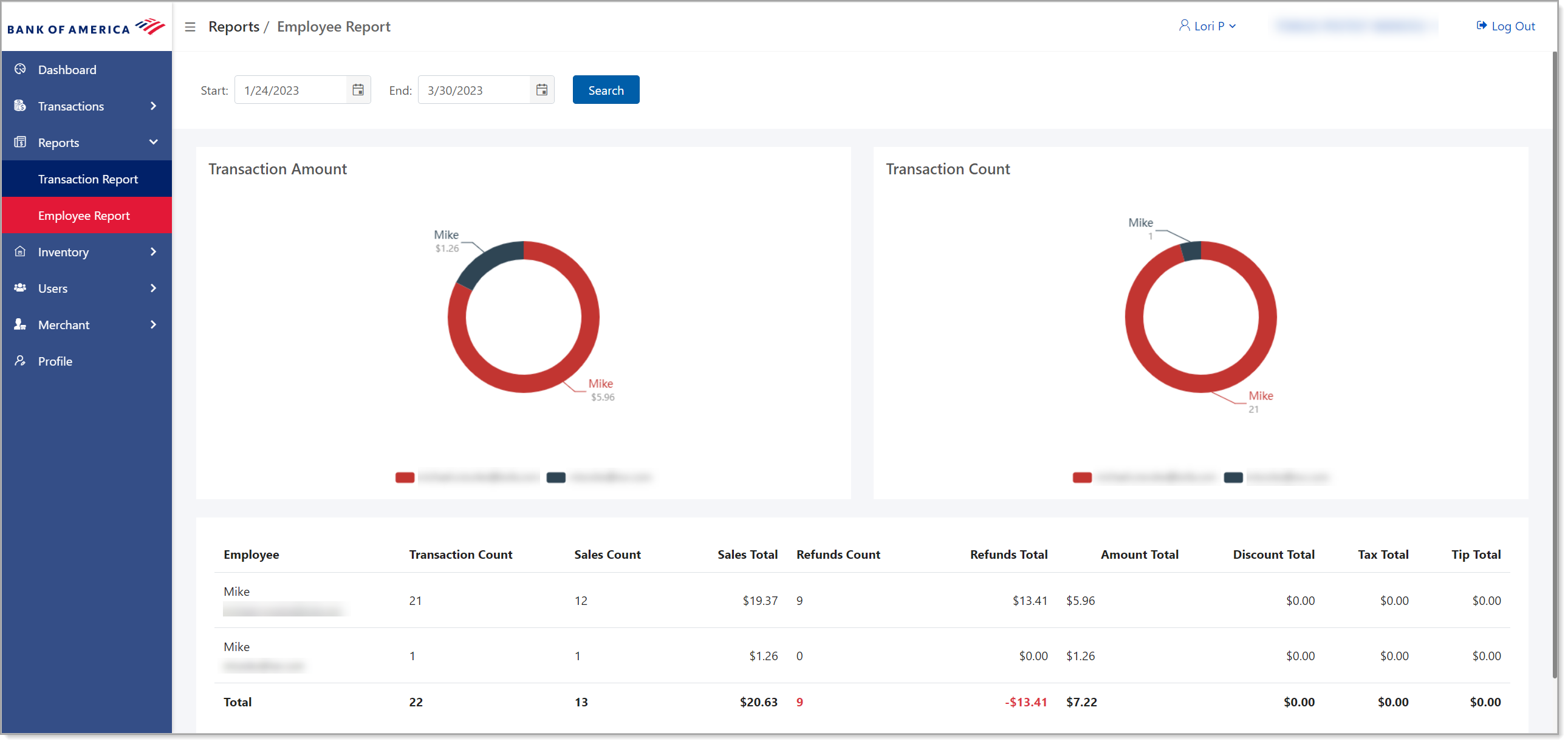
Task: Click the Reports sidebar icon
Action: pos(20,142)
